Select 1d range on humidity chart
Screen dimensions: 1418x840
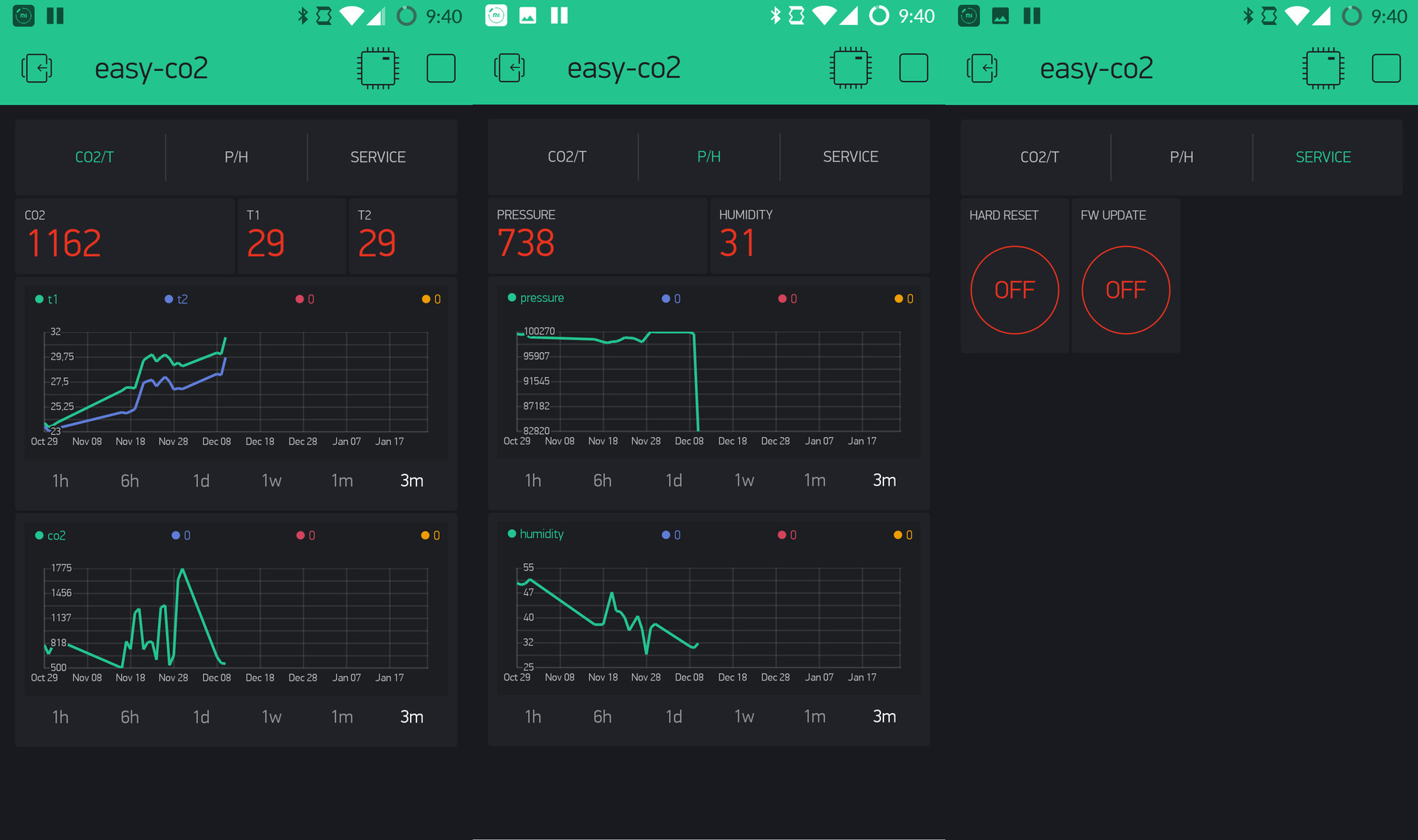pyautogui.click(x=674, y=716)
